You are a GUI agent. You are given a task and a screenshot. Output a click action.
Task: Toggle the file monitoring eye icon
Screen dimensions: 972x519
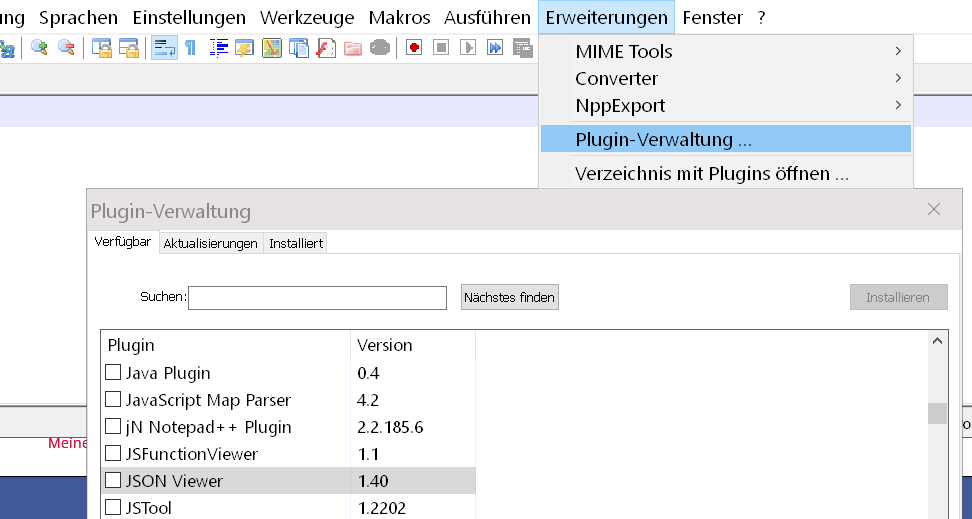[380, 48]
